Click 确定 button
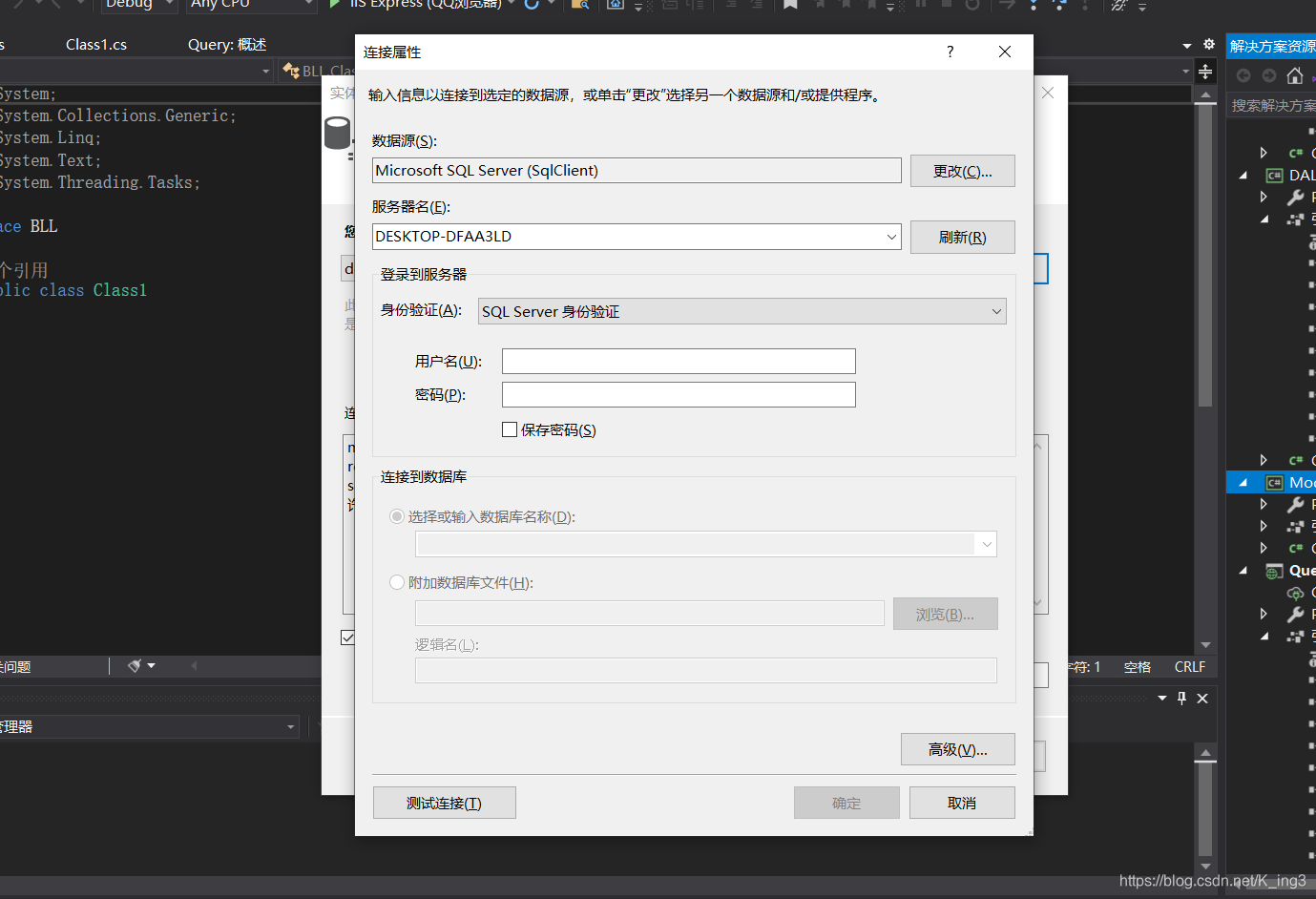Screen dimensions: 1316x899 click(x=846, y=803)
